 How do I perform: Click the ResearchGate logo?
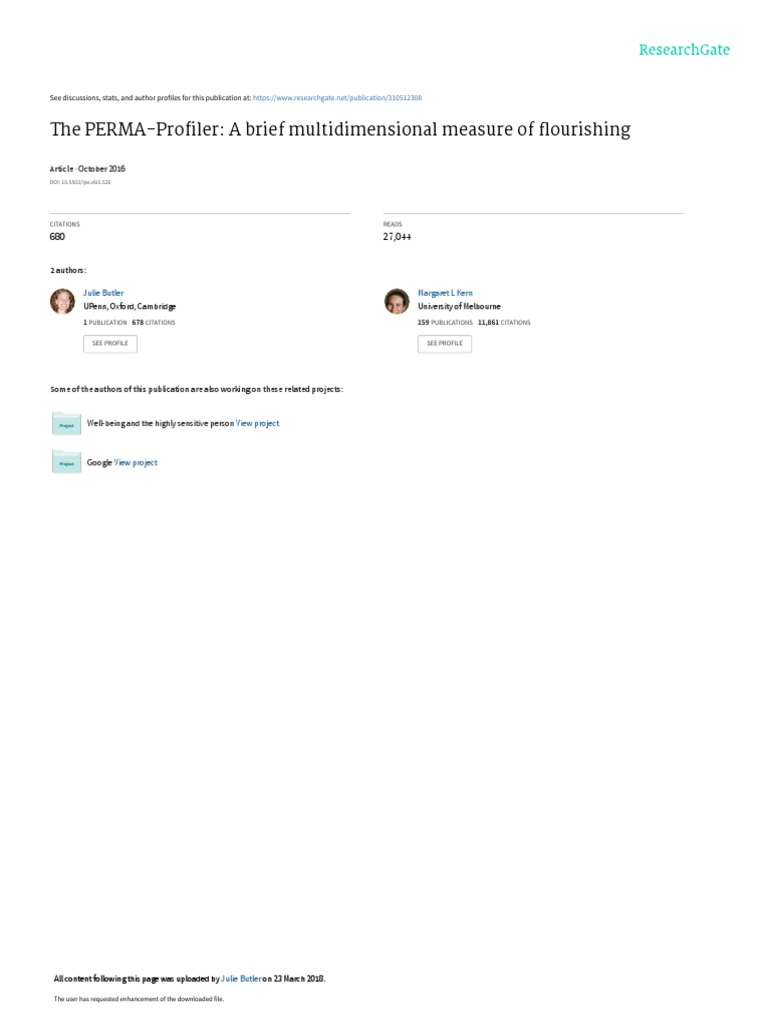(x=685, y=49)
